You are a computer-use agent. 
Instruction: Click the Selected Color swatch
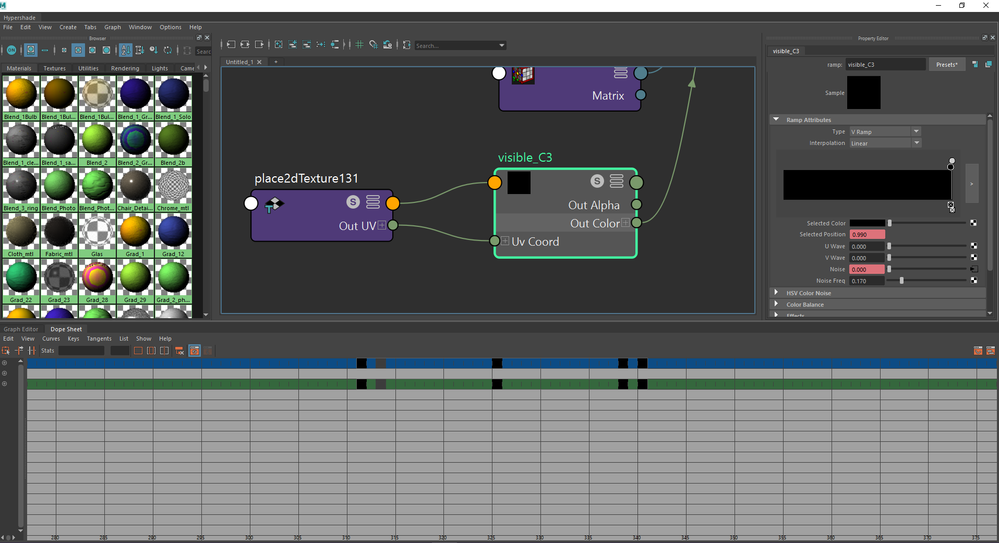pyautogui.click(x=867, y=223)
